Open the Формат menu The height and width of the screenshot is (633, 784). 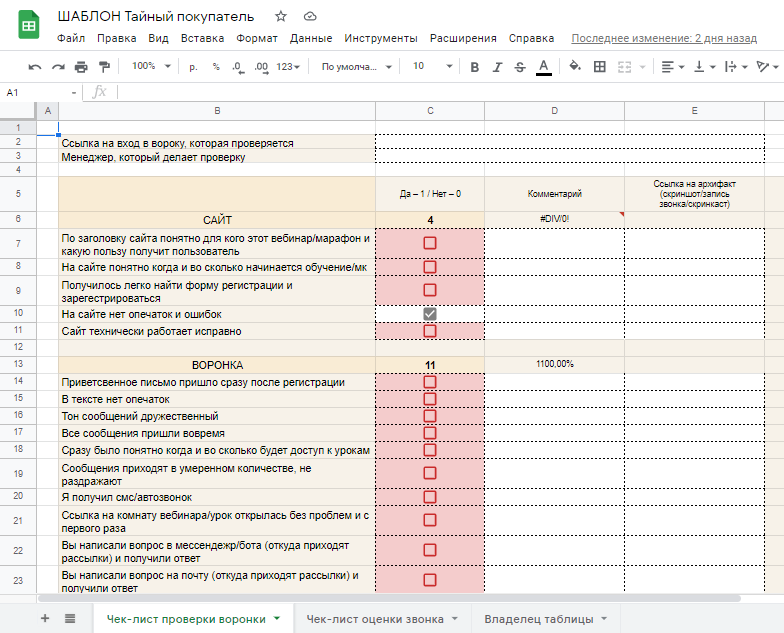coord(256,38)
